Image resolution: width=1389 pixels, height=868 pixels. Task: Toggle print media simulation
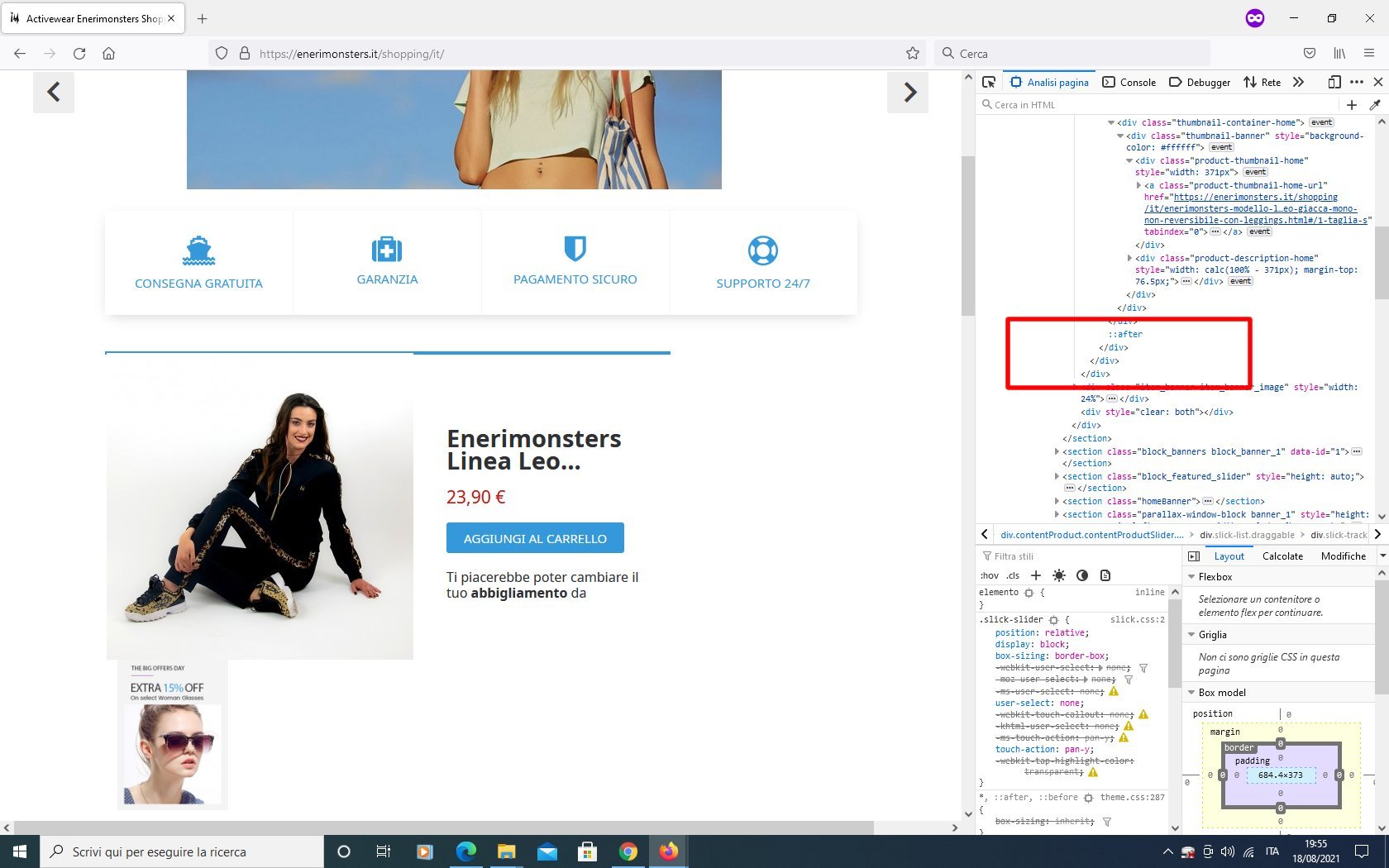(x=1105, y=575)
